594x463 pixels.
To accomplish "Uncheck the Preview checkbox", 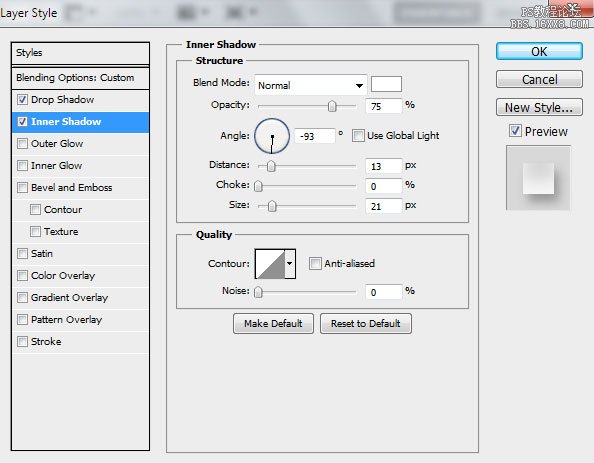I will (x=515, y=131).
